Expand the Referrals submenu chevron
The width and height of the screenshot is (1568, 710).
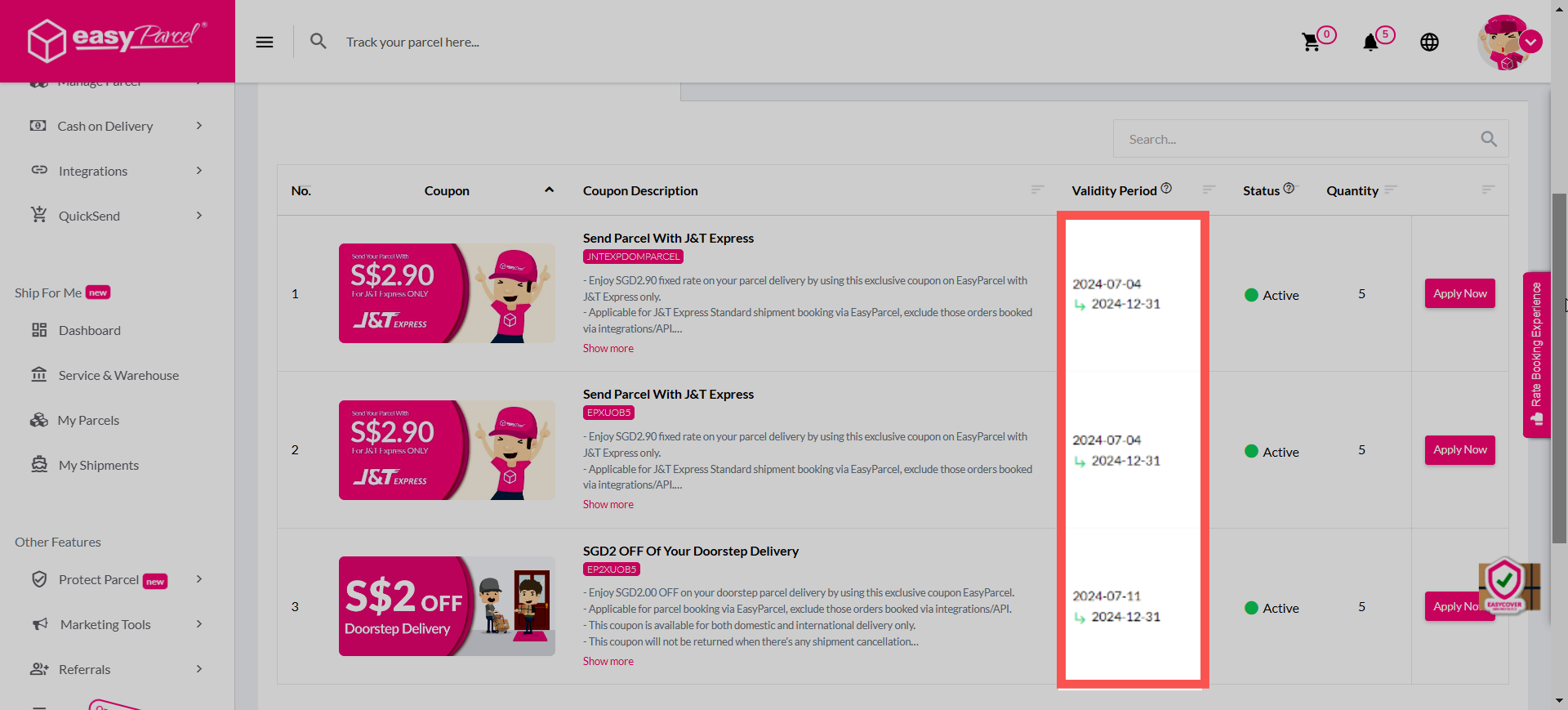[x=199, y=669]
